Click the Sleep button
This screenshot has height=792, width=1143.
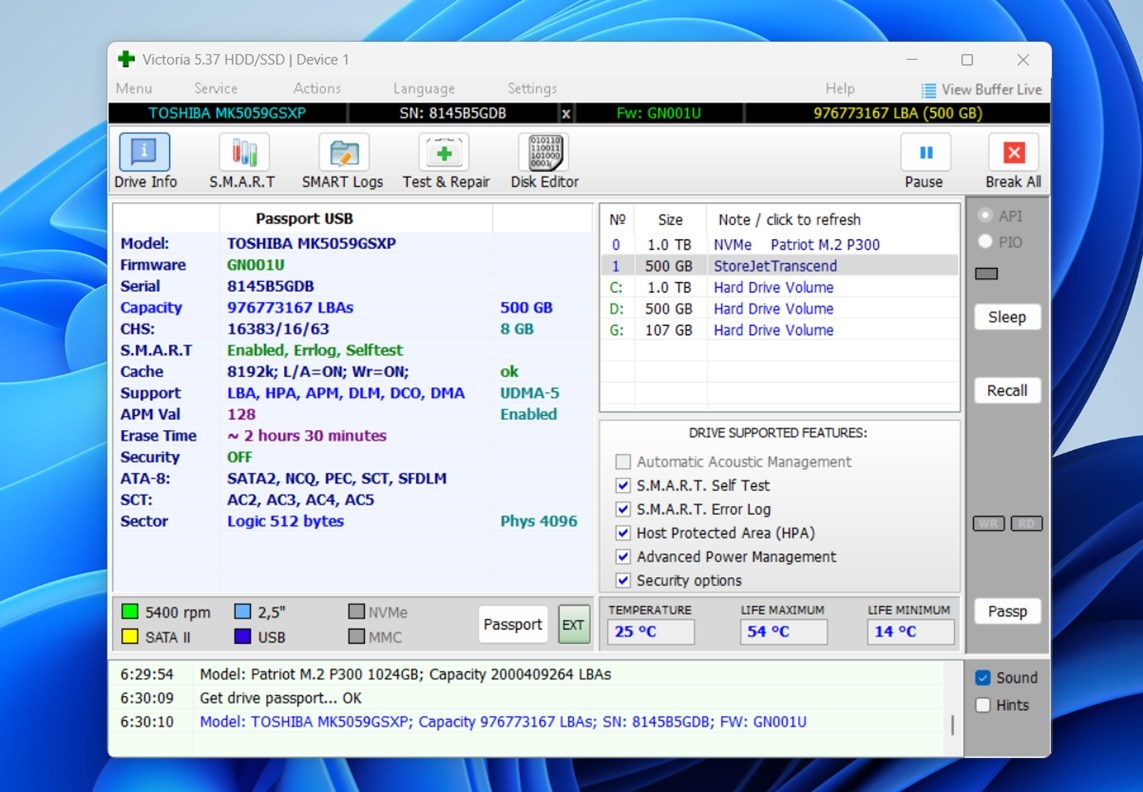(x=1007, y=317)
